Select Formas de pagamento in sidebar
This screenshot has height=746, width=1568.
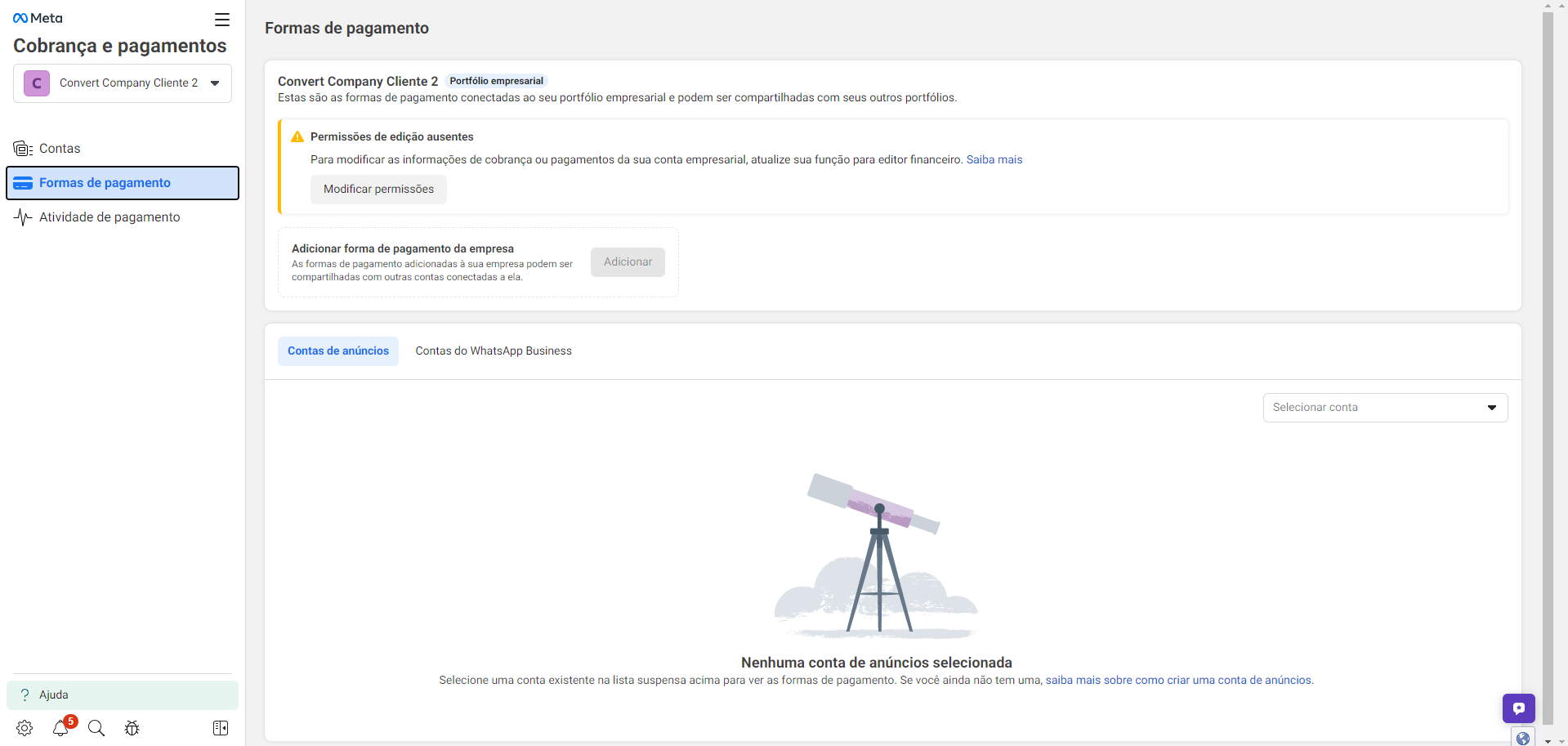(123, 183)
